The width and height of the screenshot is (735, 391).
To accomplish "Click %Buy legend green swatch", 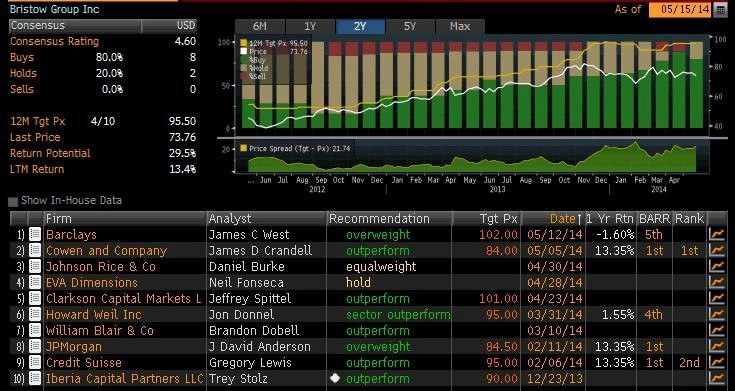I will click(244, 60).
